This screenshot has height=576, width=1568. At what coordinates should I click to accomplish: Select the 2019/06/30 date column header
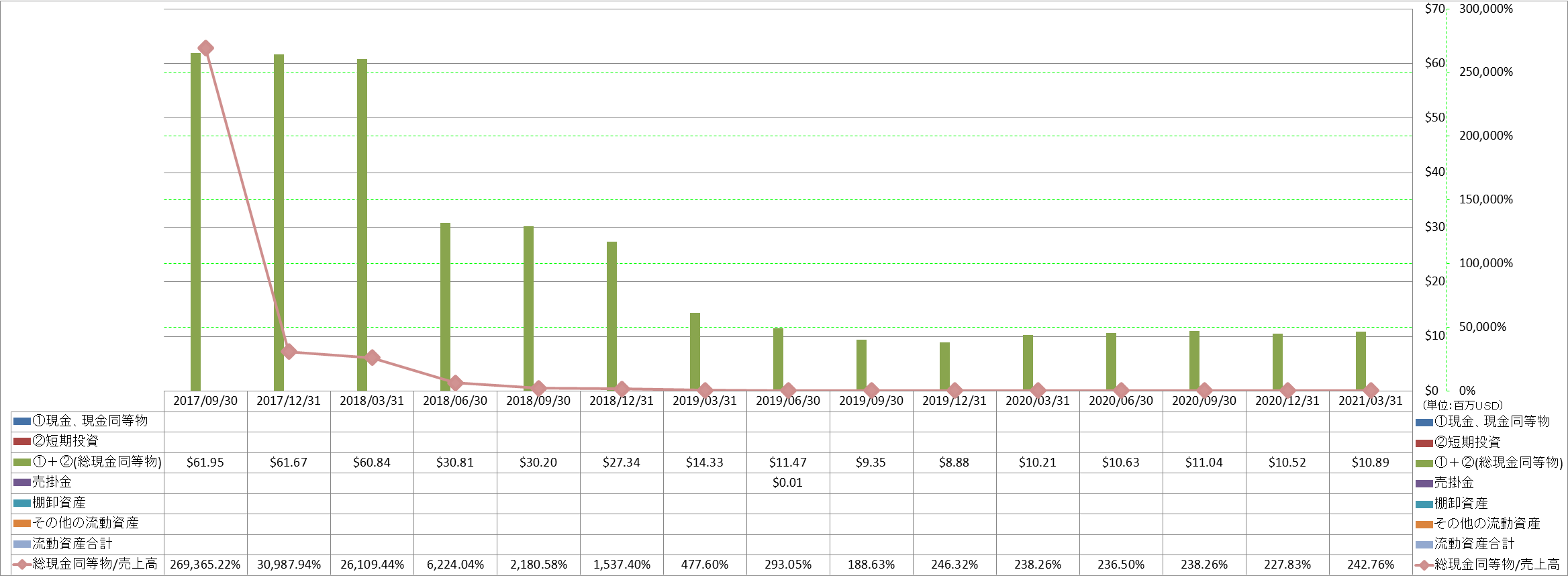(788, 401)
